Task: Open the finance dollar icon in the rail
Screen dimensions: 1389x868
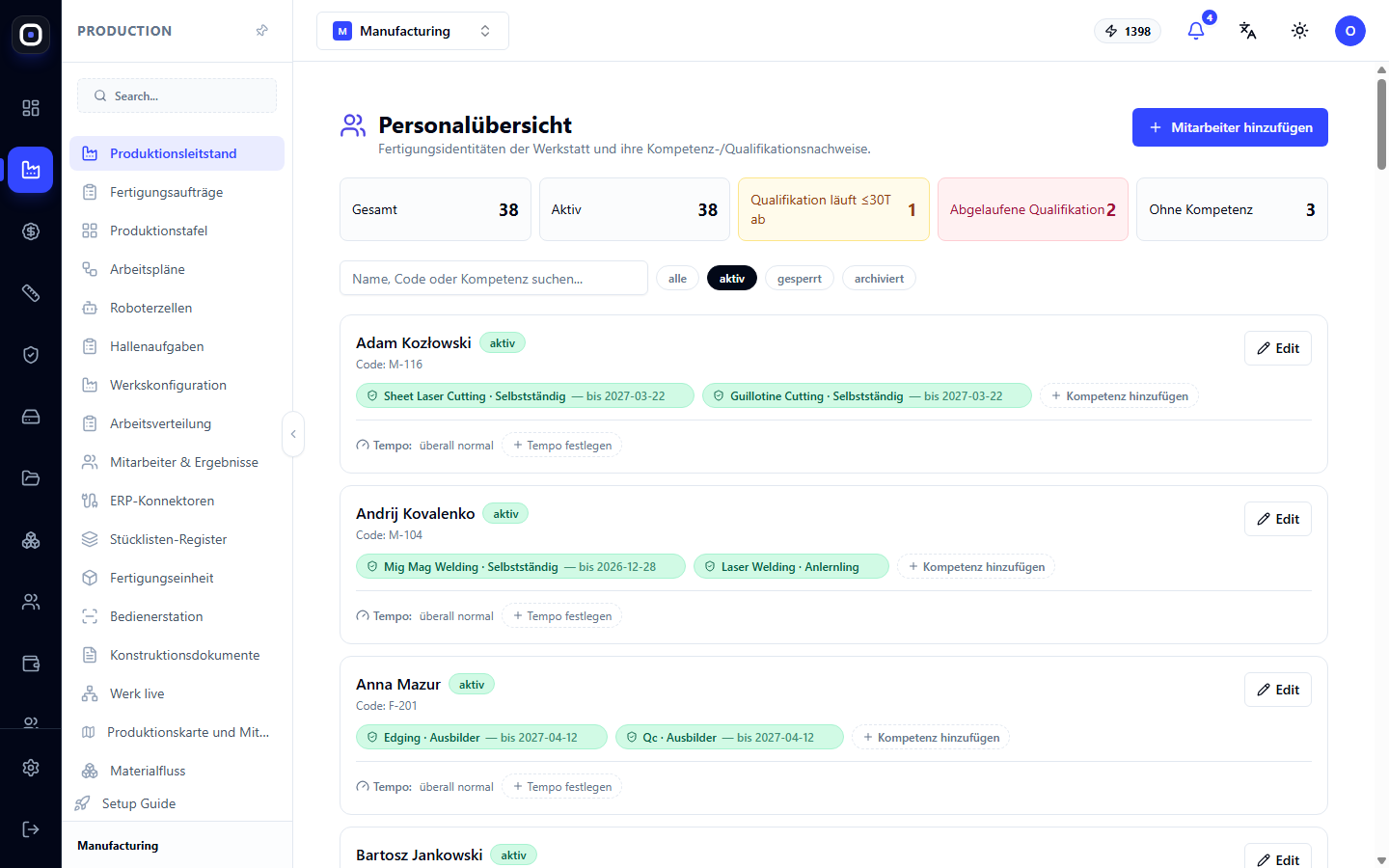Action: [31, 231]
